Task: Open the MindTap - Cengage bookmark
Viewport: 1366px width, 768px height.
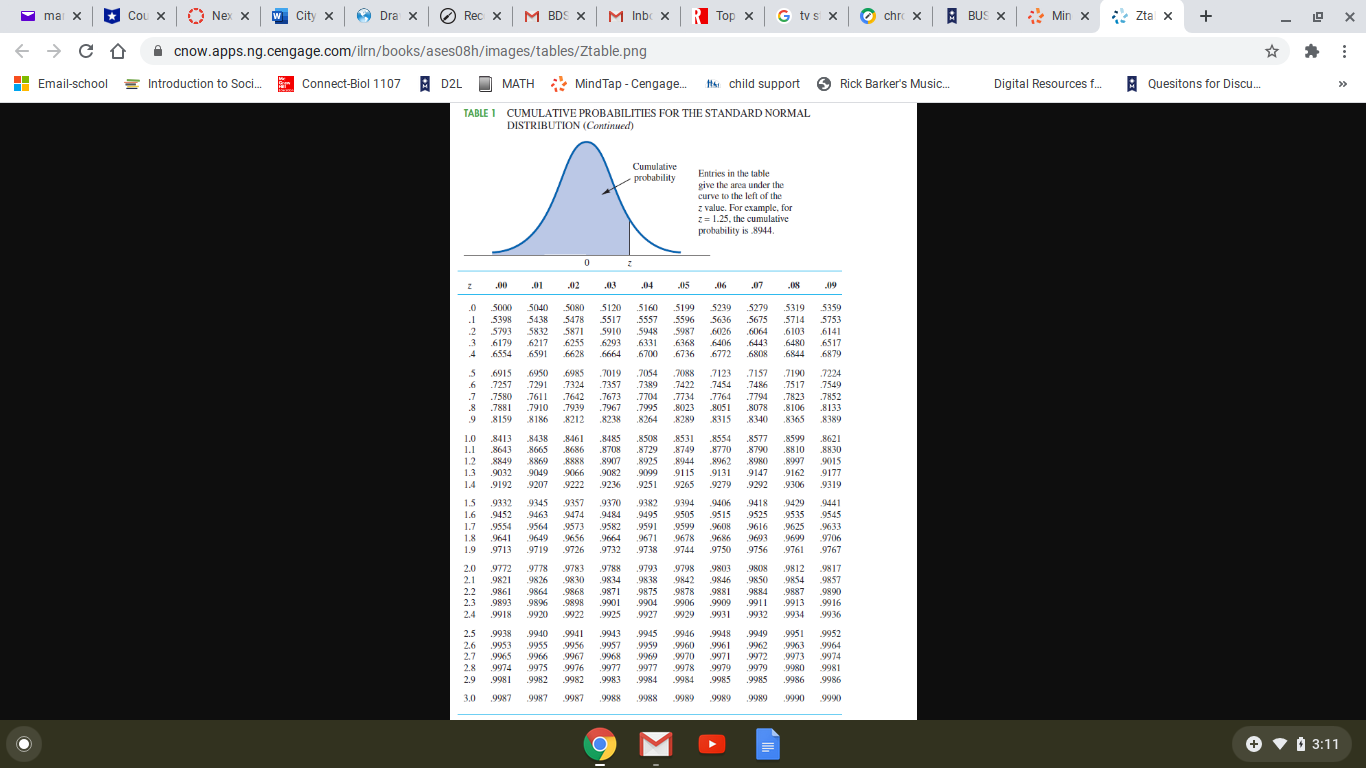Action: pyautogui.click(x=619, y=84)
